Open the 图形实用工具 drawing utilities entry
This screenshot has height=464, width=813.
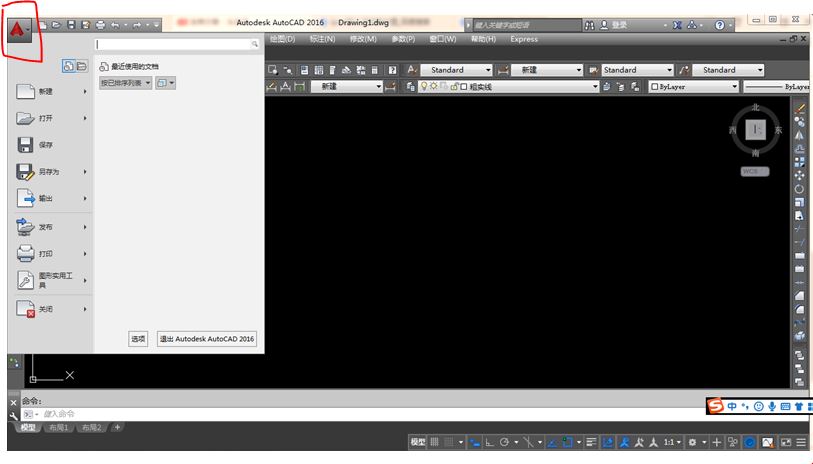point(50,280)
